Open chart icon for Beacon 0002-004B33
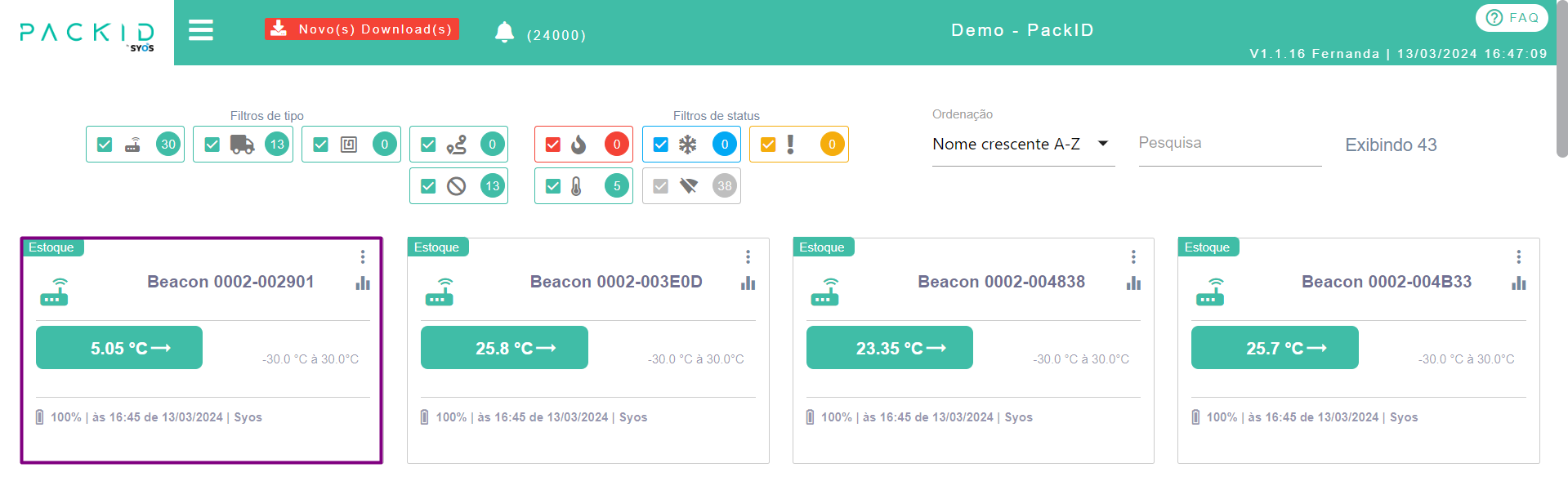 pos(1518,283)
